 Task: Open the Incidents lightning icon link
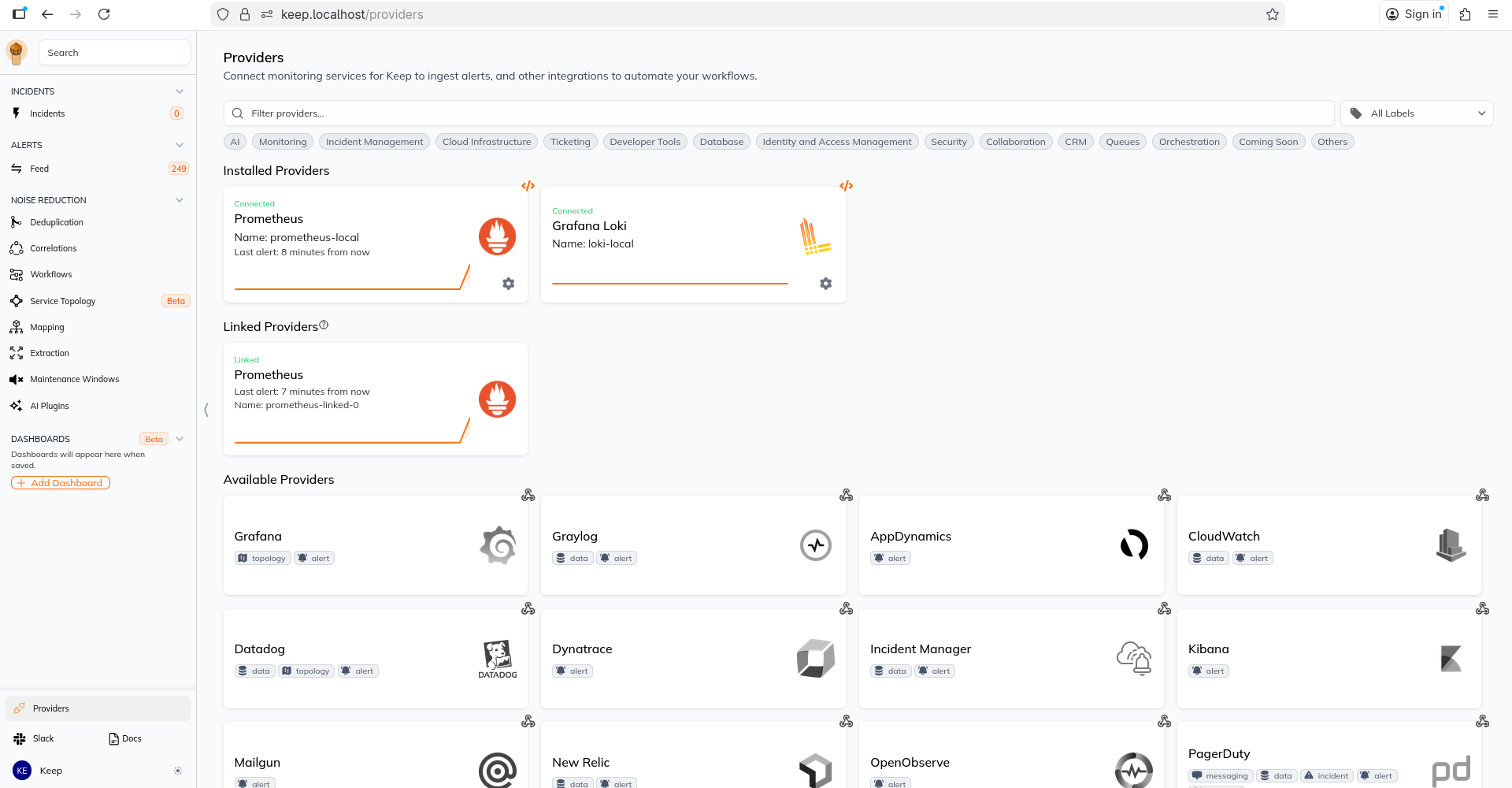pos(16,113)
